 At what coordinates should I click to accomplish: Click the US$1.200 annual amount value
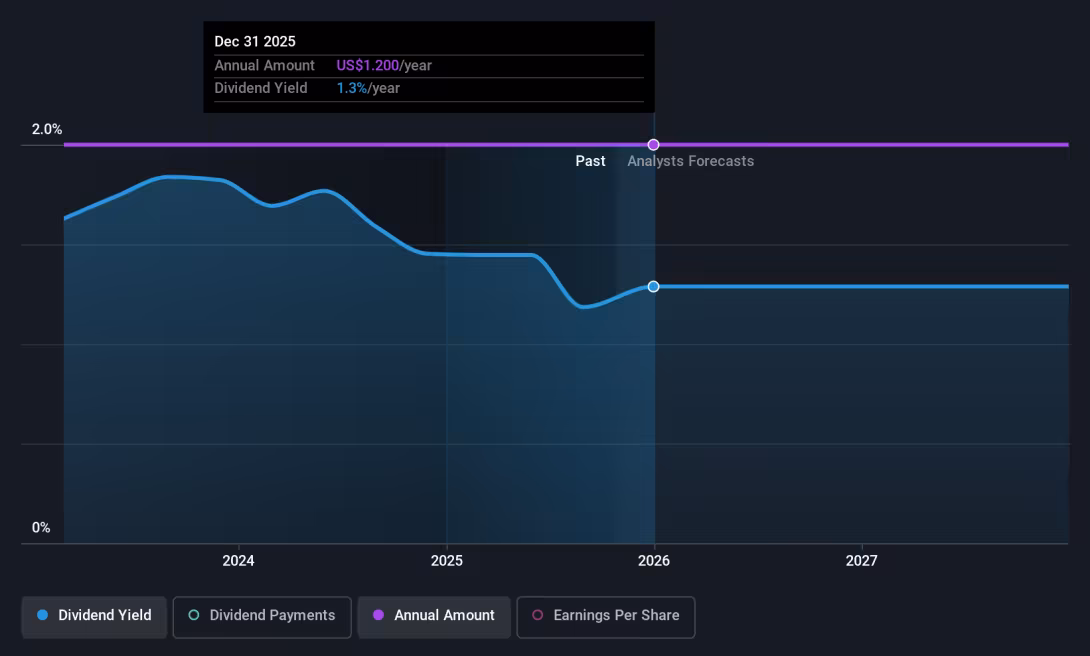pyautogui.click(x=368, y=65)
